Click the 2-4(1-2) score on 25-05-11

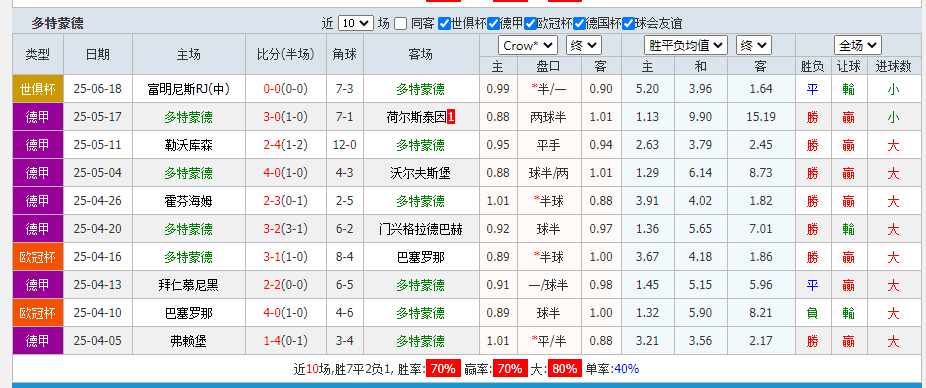(x=285, y=145)
